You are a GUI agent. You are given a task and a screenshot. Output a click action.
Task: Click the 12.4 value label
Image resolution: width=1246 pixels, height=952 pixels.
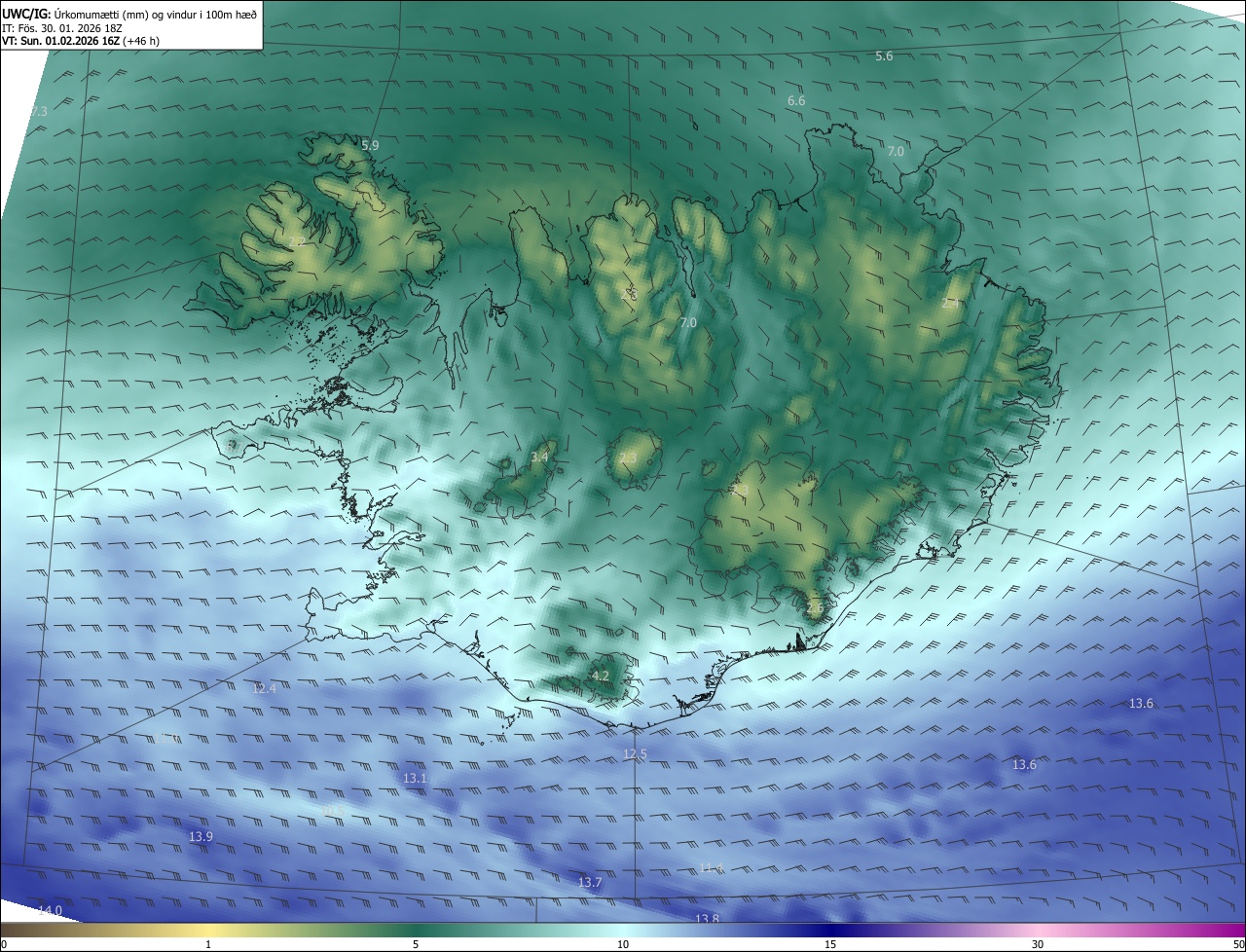pyautogui.click(x=264, y=689)
